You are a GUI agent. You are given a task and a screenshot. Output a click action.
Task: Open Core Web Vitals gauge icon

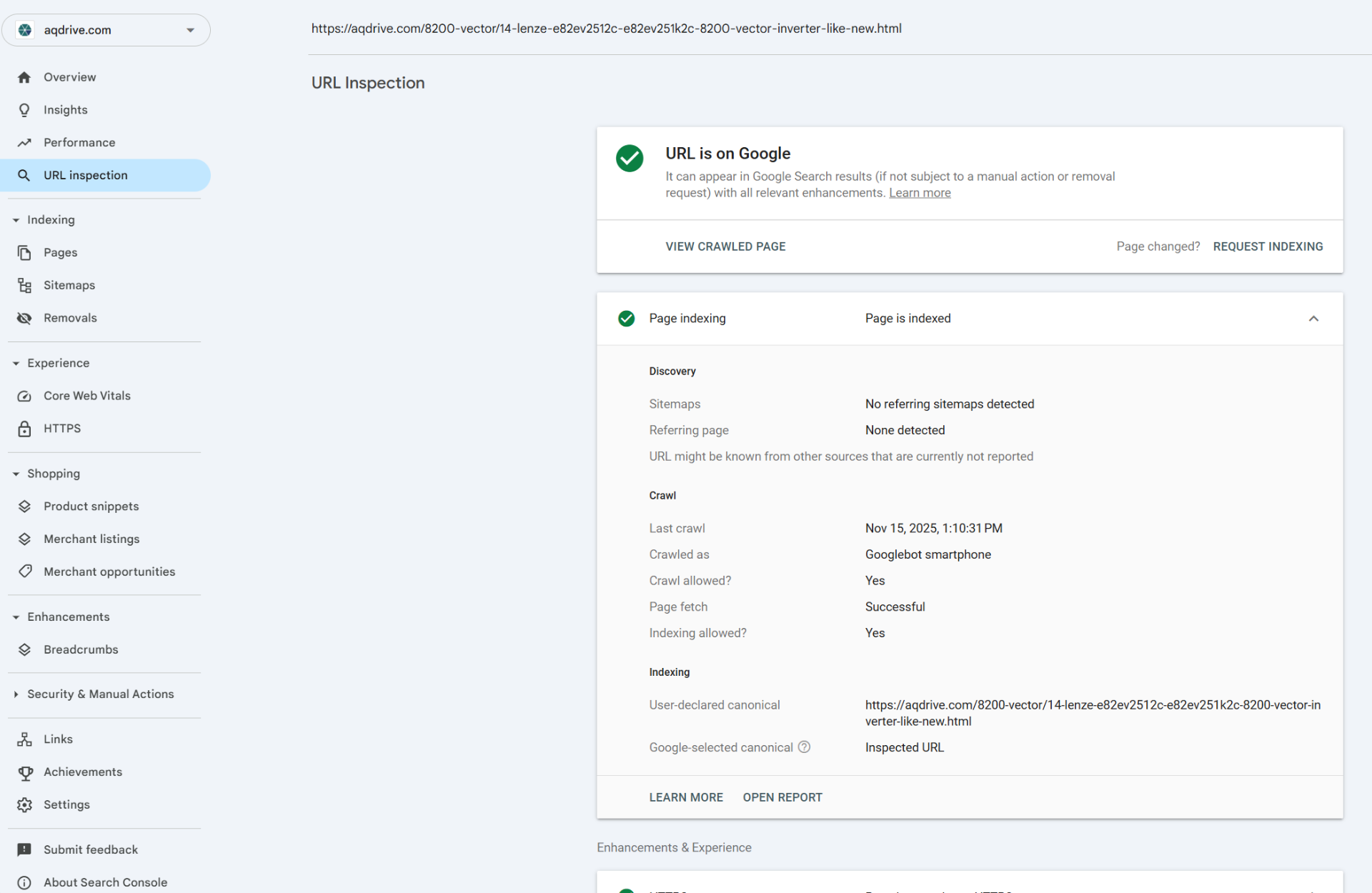(x=24, y=396)
